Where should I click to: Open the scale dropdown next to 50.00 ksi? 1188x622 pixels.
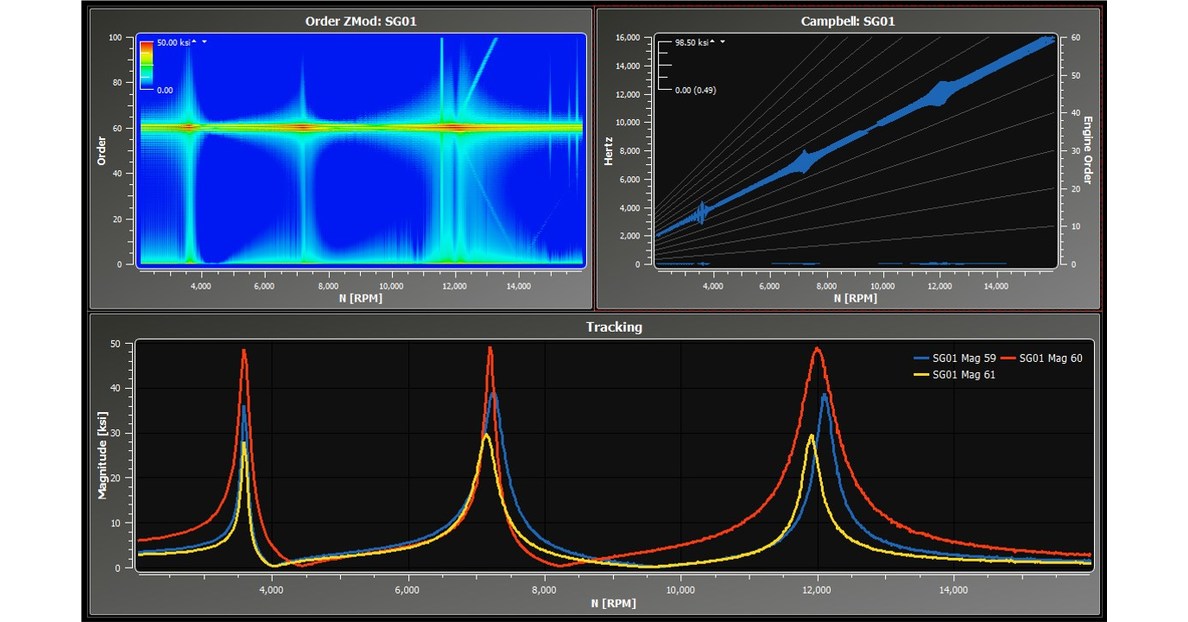204,41
